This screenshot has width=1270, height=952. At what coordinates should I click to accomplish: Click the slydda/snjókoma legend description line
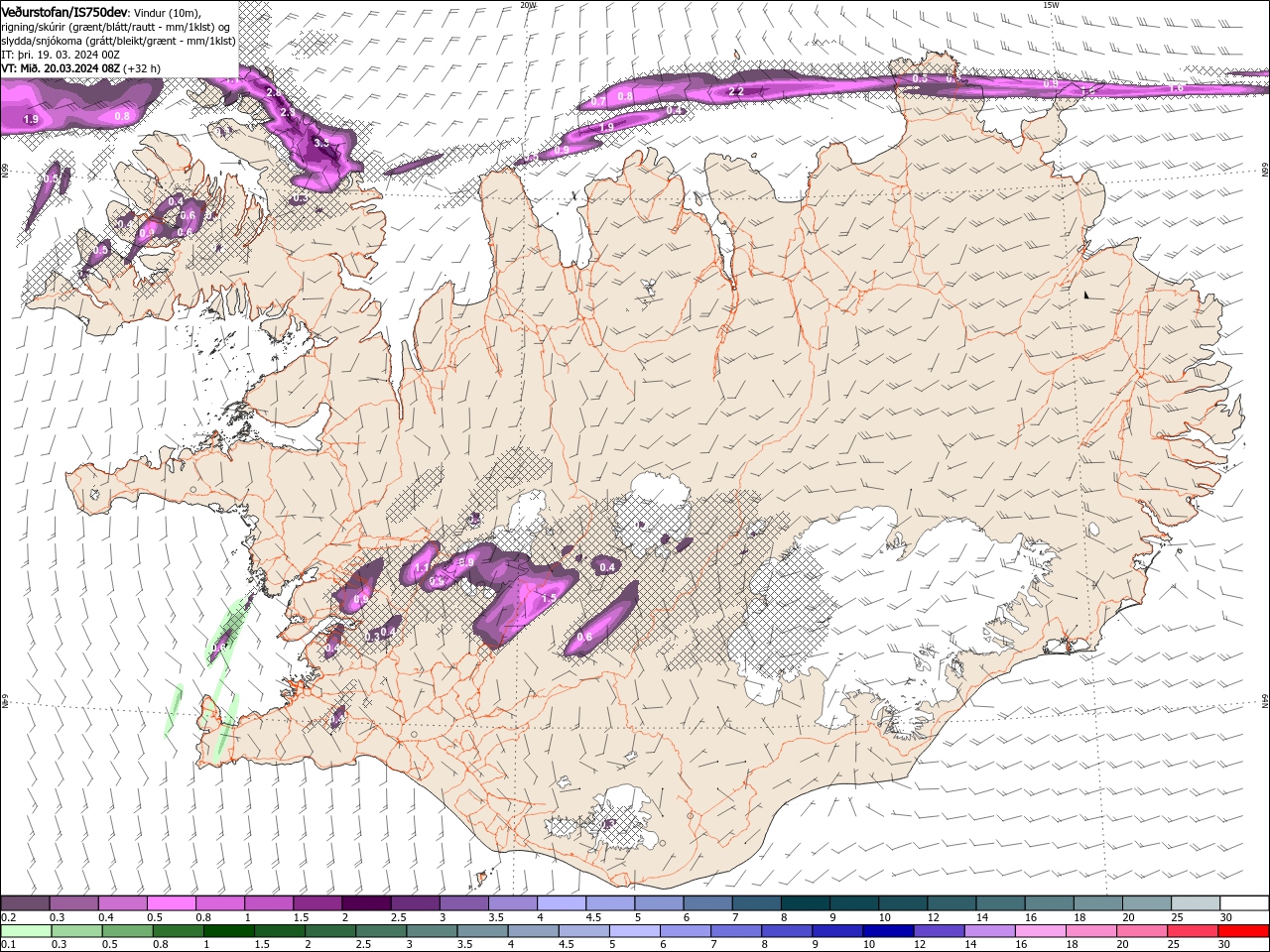pos(119,41)
